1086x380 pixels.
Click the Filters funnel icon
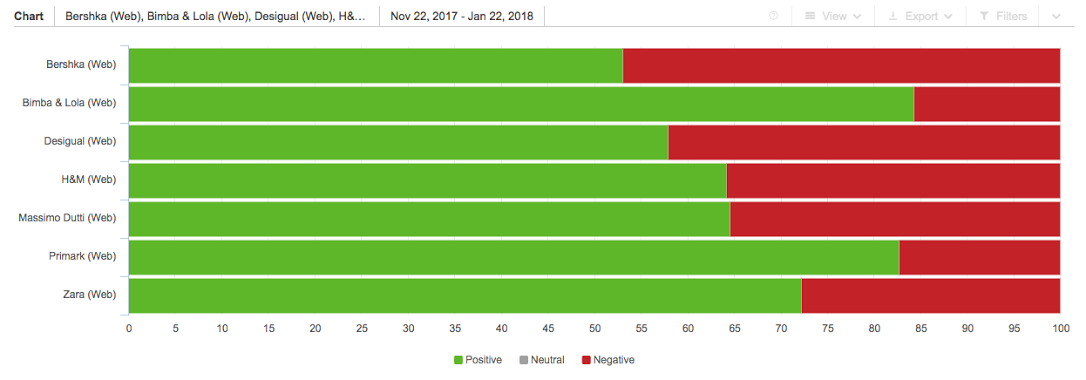pos(984,16)
